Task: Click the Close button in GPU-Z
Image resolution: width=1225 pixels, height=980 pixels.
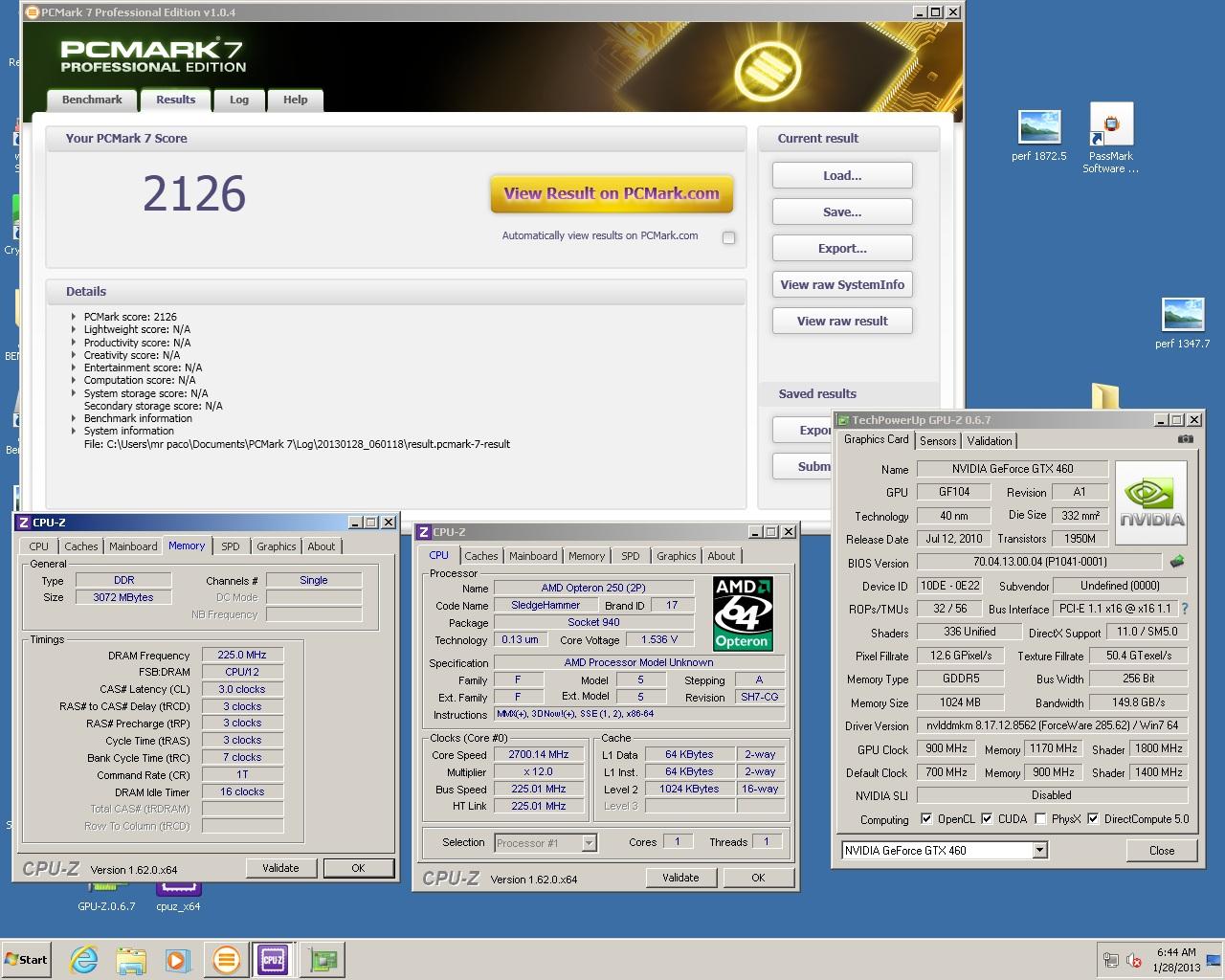Action: pyautogui.click(x=1162, y=851)
